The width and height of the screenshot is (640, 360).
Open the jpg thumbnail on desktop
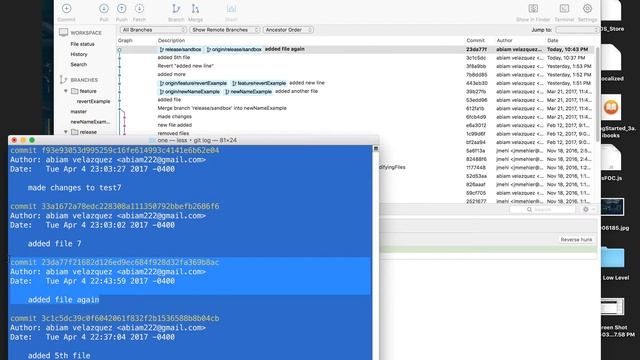pos(612,207)
